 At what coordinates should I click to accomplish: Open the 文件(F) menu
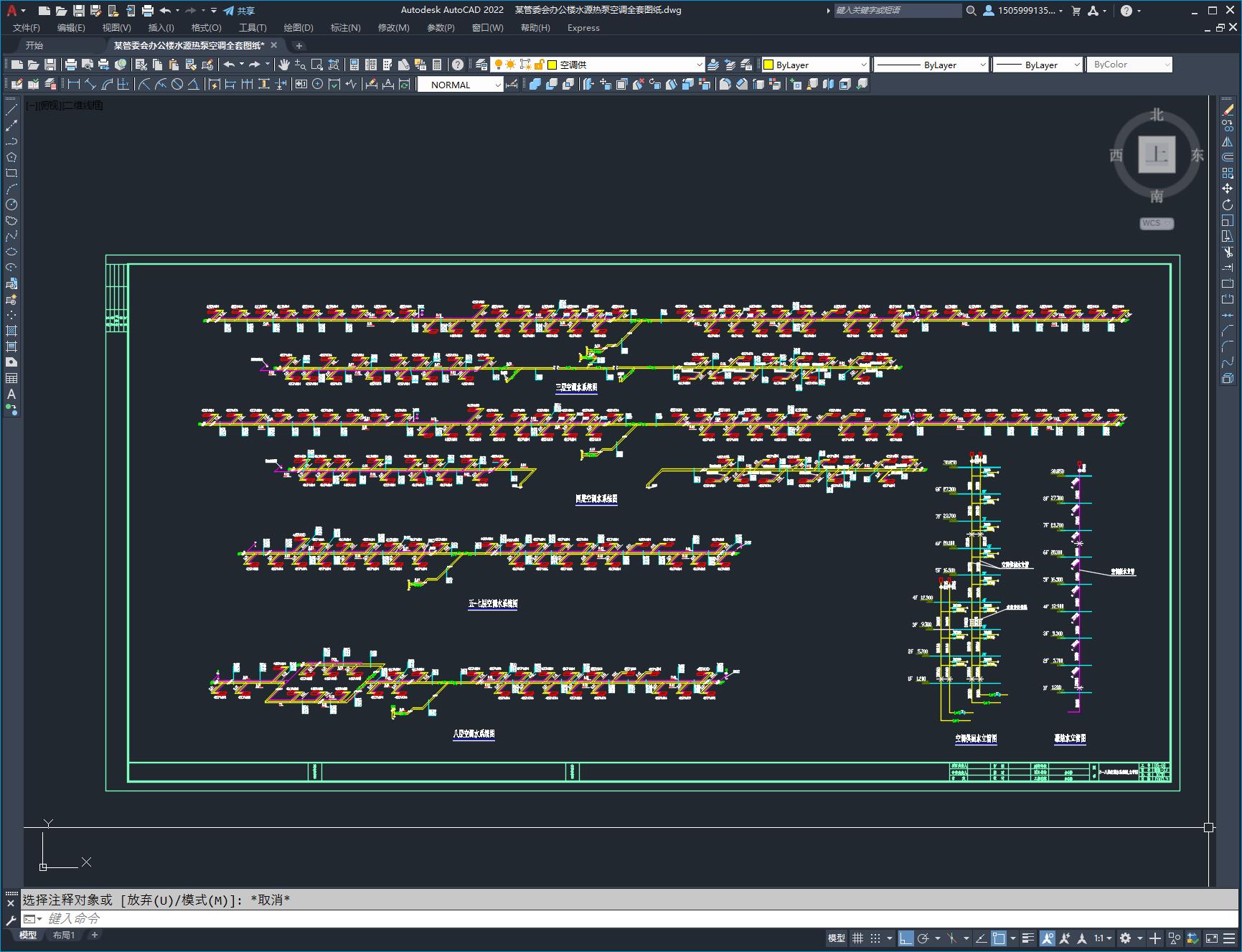click(27, 27)
